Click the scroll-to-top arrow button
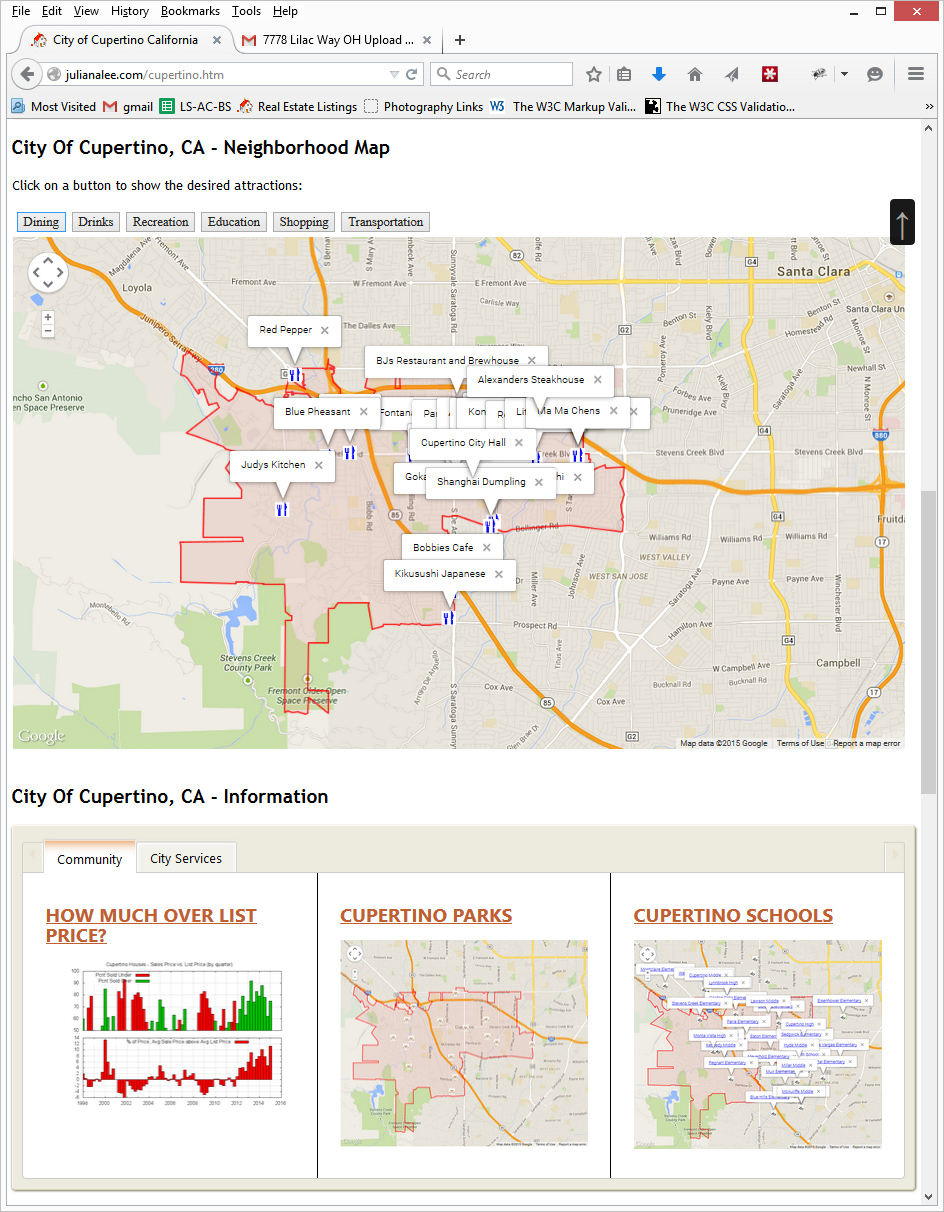This screenshot has width=944, height=1212. coord(902,222)
